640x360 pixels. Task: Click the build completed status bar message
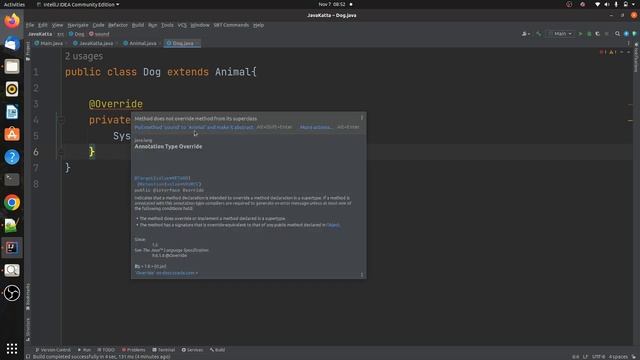coord(101,357)
